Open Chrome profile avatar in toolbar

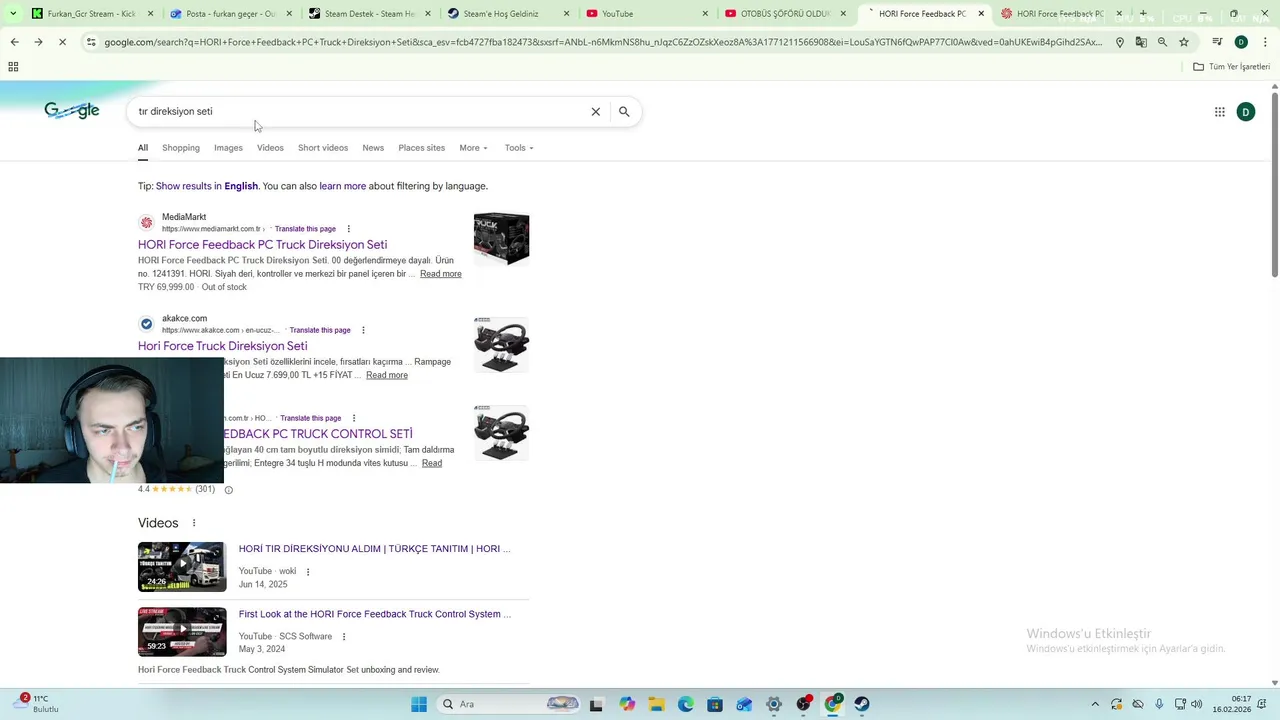[1241, 42]
